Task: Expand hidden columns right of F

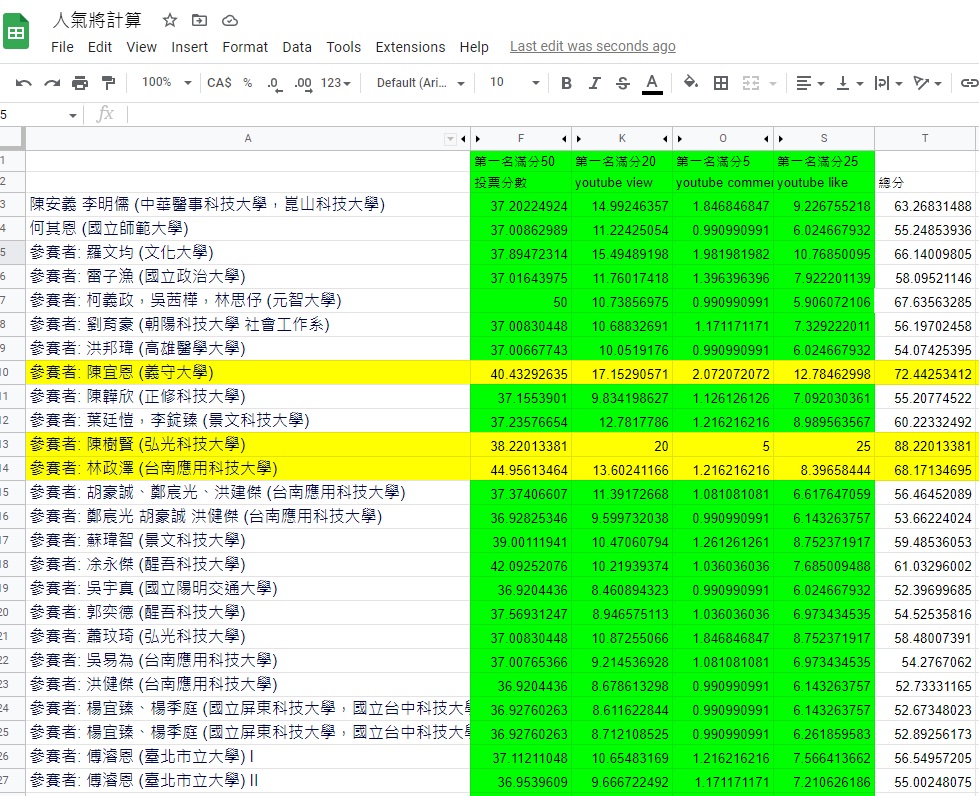Action: [564, 139]
